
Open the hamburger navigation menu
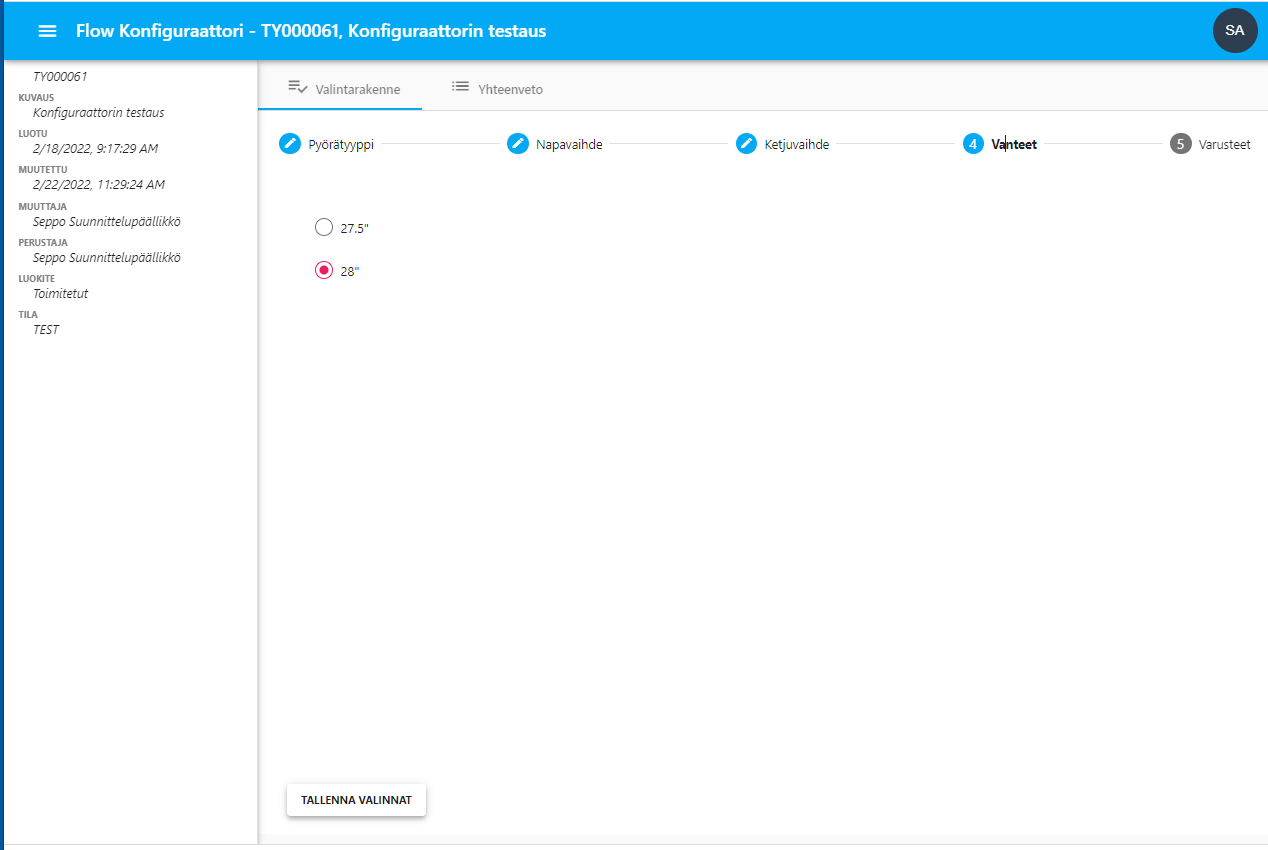(47, 31)
